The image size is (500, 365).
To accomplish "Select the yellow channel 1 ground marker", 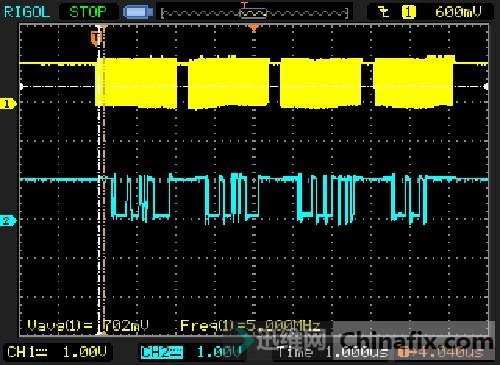I will click(x=7, y=104).
